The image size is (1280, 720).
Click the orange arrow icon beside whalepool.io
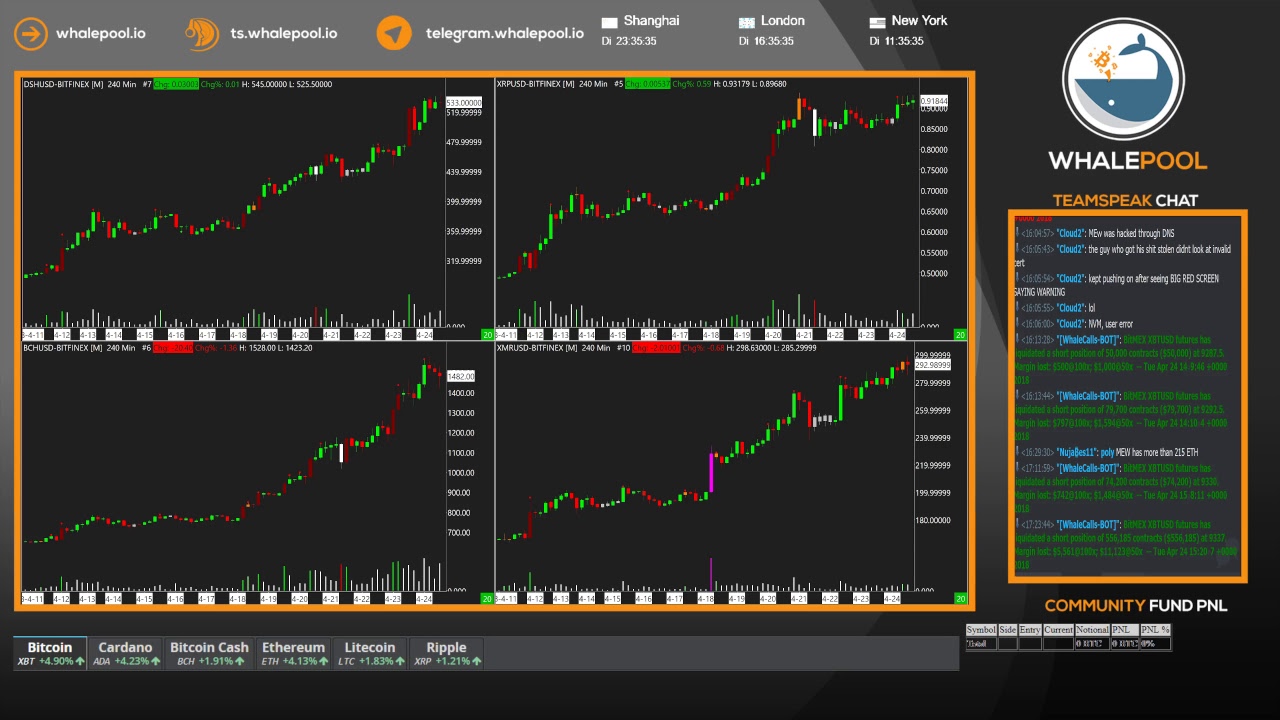pos(31,33)
